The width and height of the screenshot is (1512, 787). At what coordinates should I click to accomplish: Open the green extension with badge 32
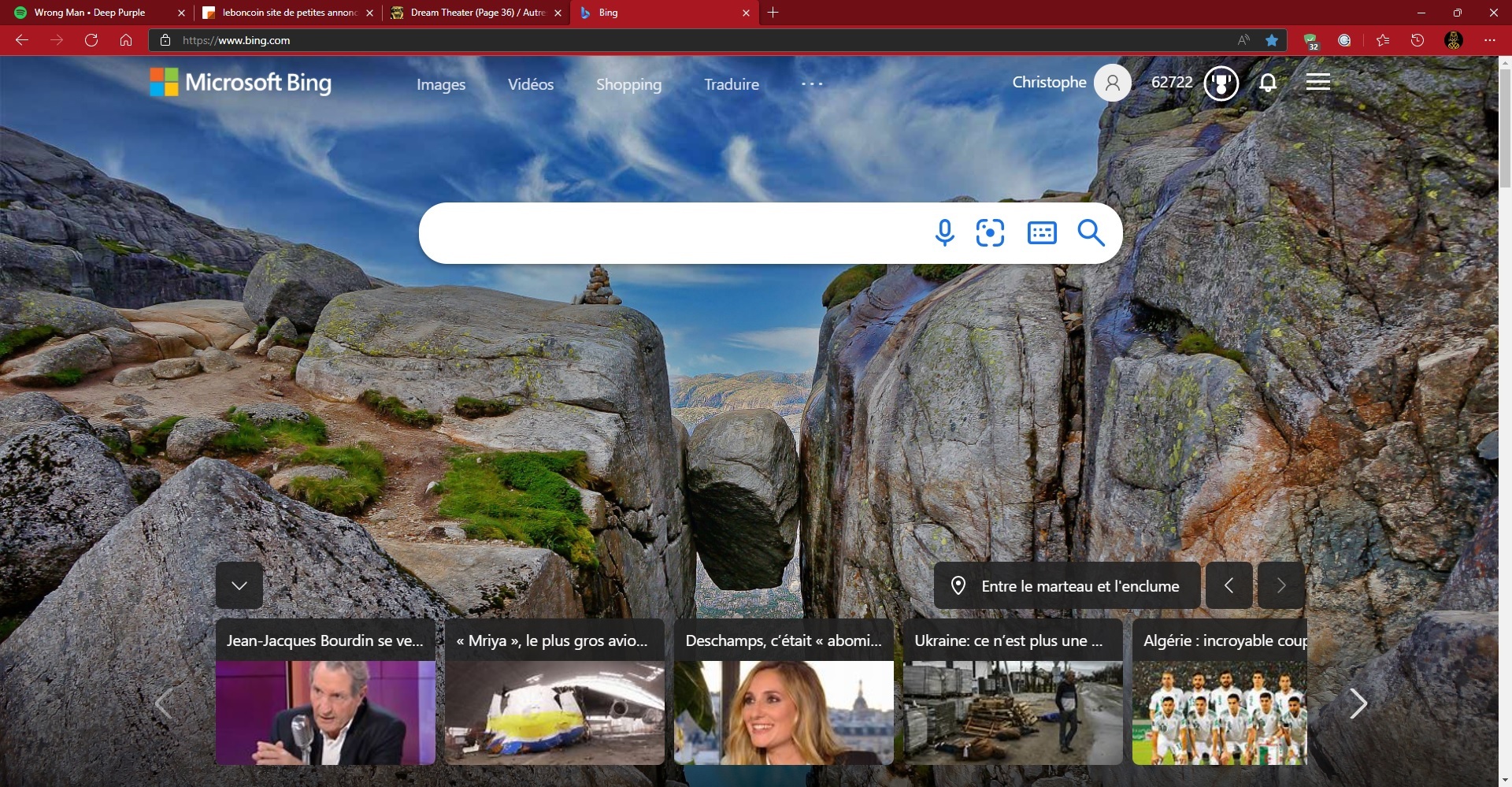(1310, 41)
